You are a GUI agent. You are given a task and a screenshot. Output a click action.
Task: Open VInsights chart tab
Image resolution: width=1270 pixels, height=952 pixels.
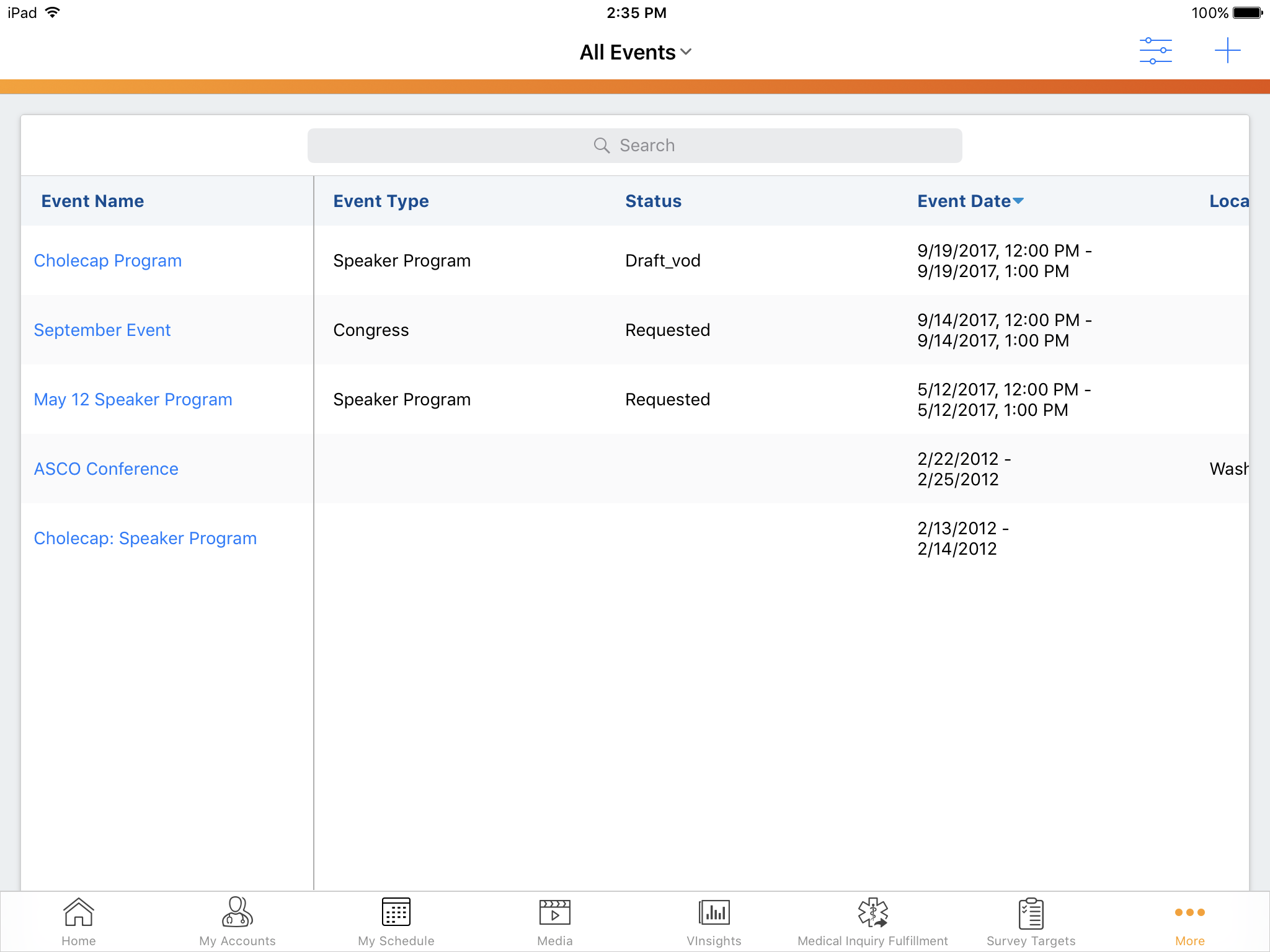[714, 922]
